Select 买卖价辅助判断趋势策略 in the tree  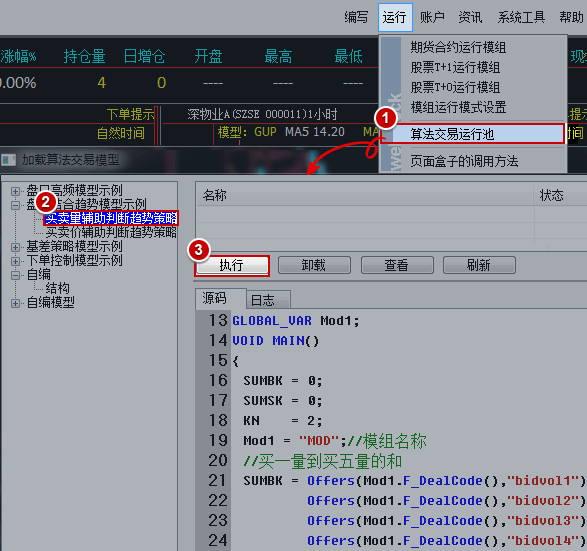[111, 232]
